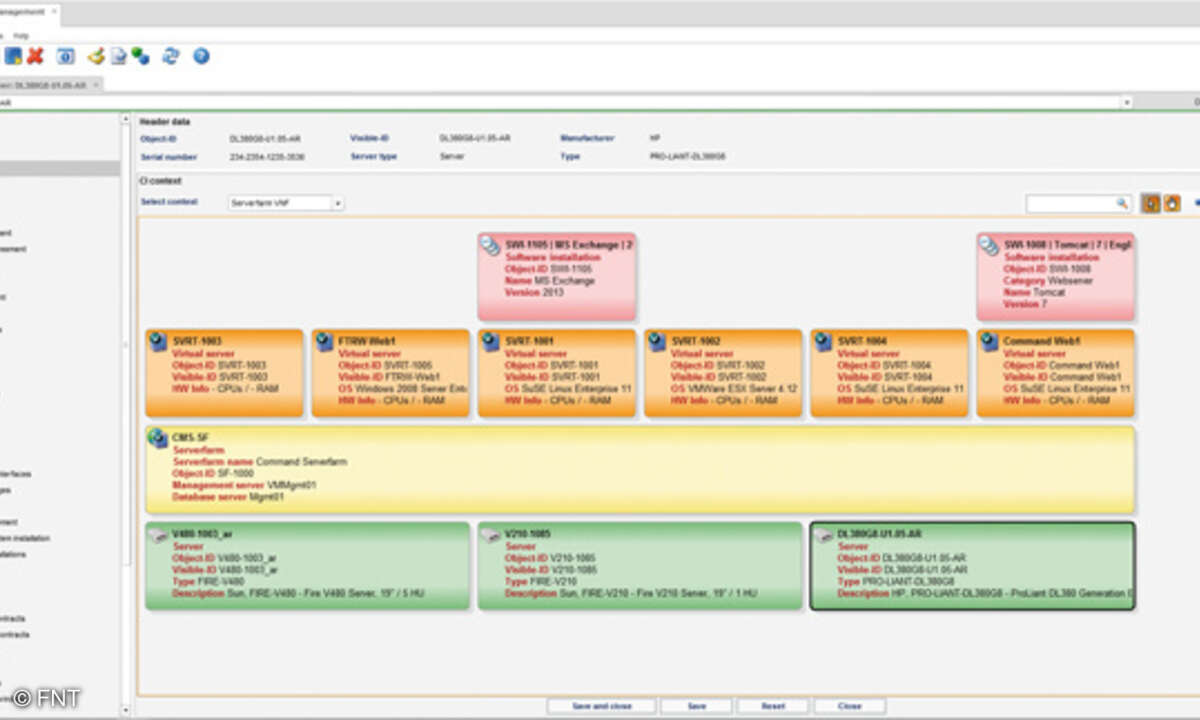This screenshot has width=1200, height=720.
Task: Select the SWI-1008 Tomcat card title
Action: coord(1068,244)
